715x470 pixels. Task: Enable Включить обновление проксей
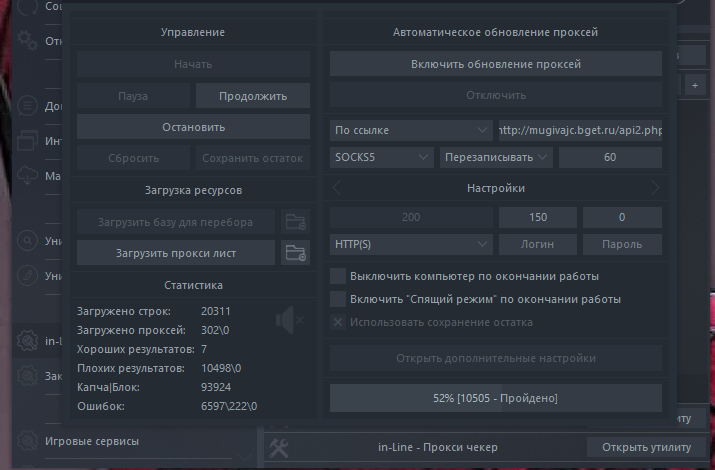click(x=496, y=64)
